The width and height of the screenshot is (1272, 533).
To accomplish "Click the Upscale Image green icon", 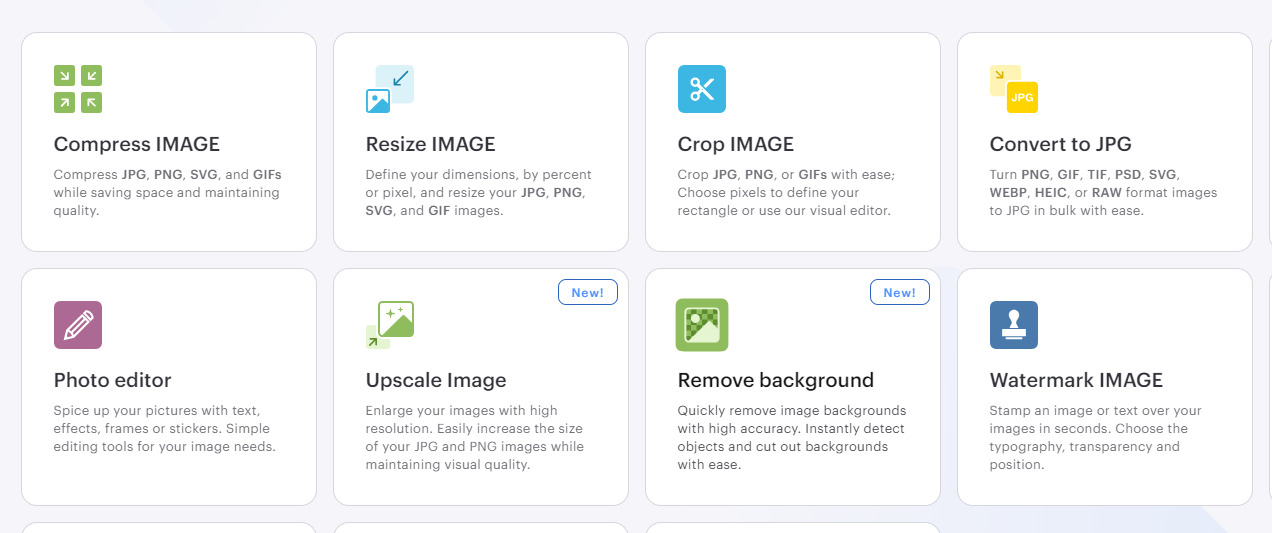I will point(390,325).
